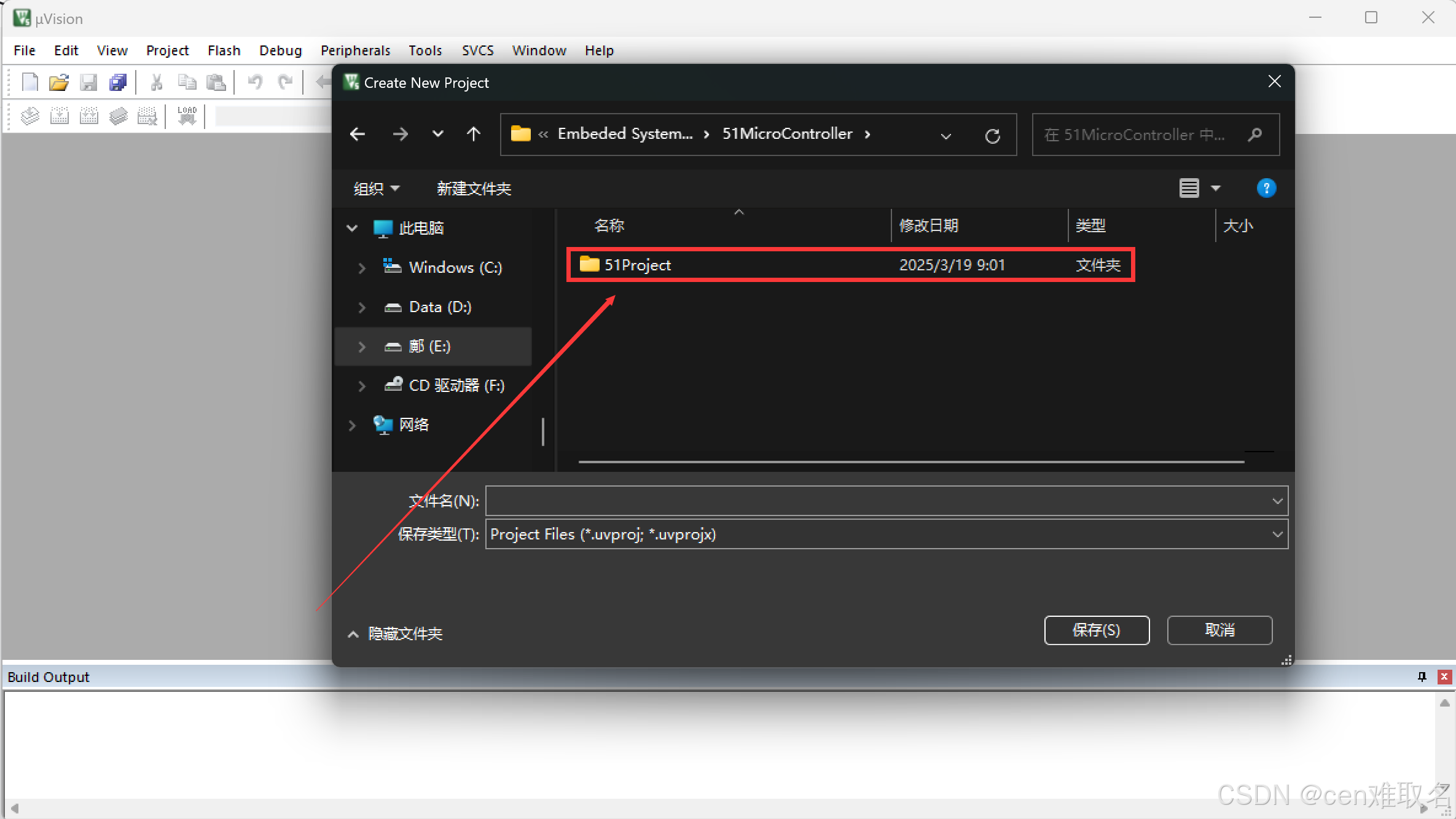Click the 保存(S) save button
1456x819 pixels.
1097,630
